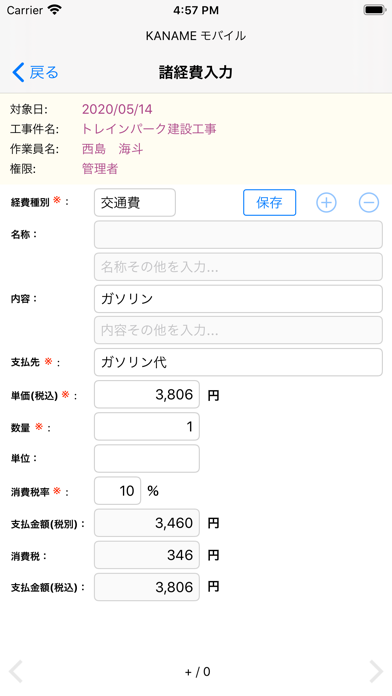Open the 経費種別 selector showing 交通費
This screenshot has height=696, width=392.
tap(135, 203)
